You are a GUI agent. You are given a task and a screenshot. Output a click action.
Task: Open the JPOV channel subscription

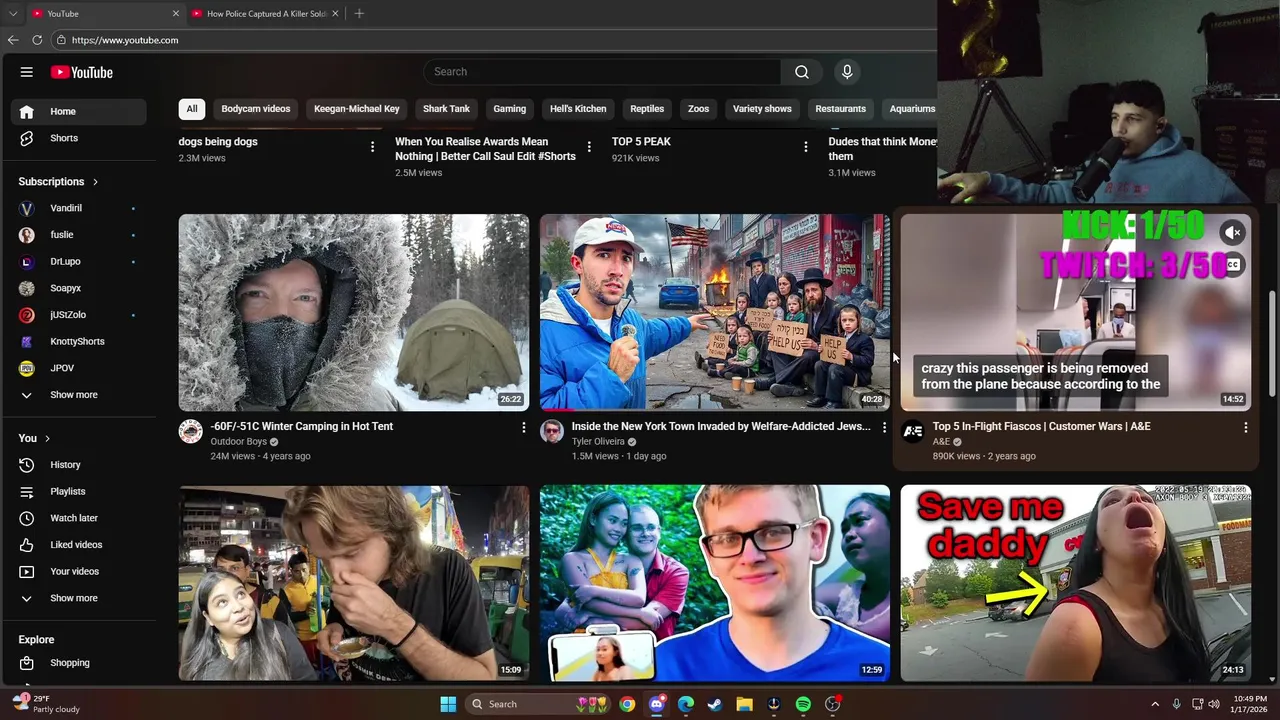pyautogui.click(x=80, y=368)
